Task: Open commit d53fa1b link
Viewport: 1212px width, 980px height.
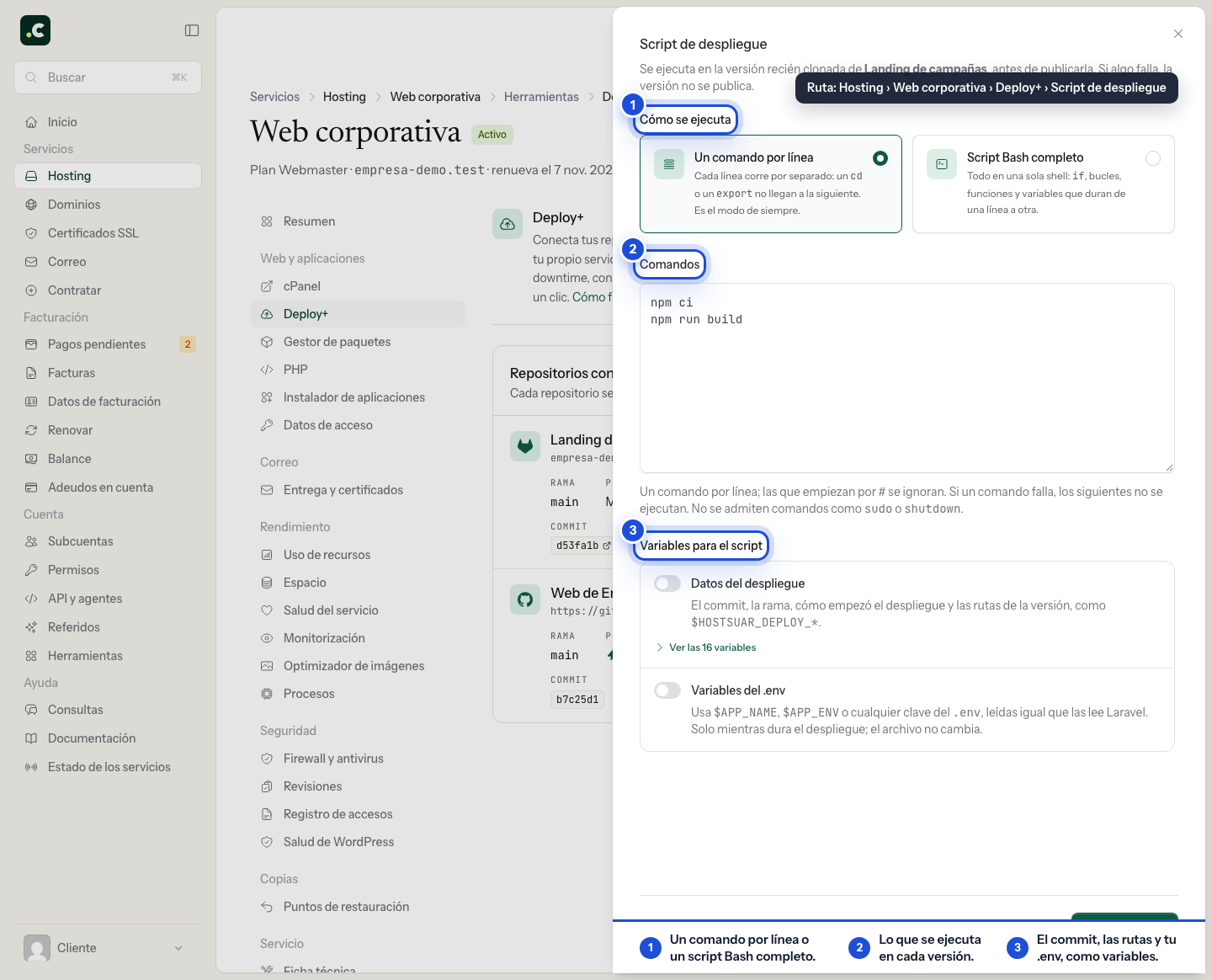Action: pos(582,546)
